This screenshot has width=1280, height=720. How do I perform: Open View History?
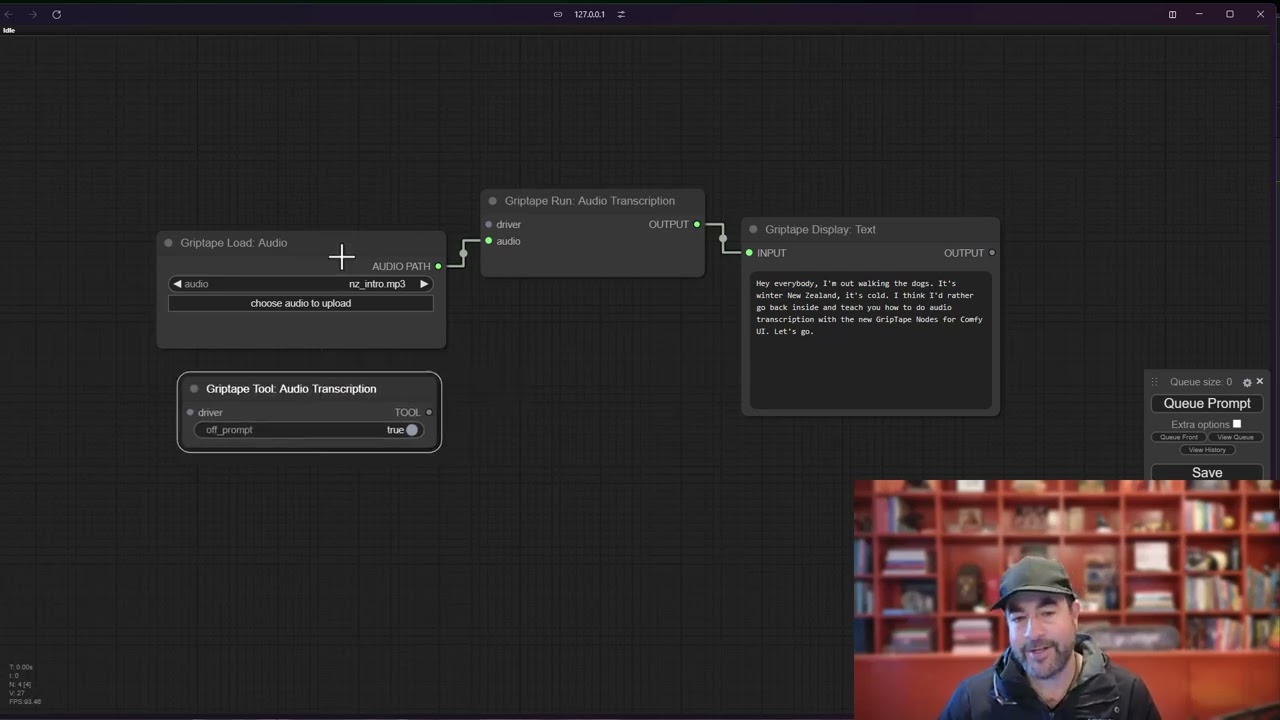(1207, 450)
